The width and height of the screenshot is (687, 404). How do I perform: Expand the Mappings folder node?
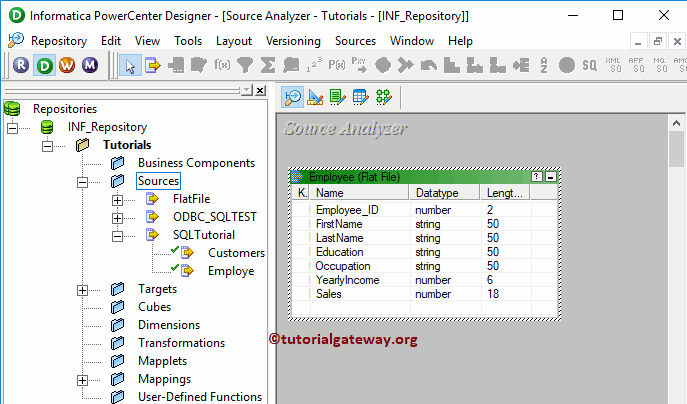coord(84,380)
